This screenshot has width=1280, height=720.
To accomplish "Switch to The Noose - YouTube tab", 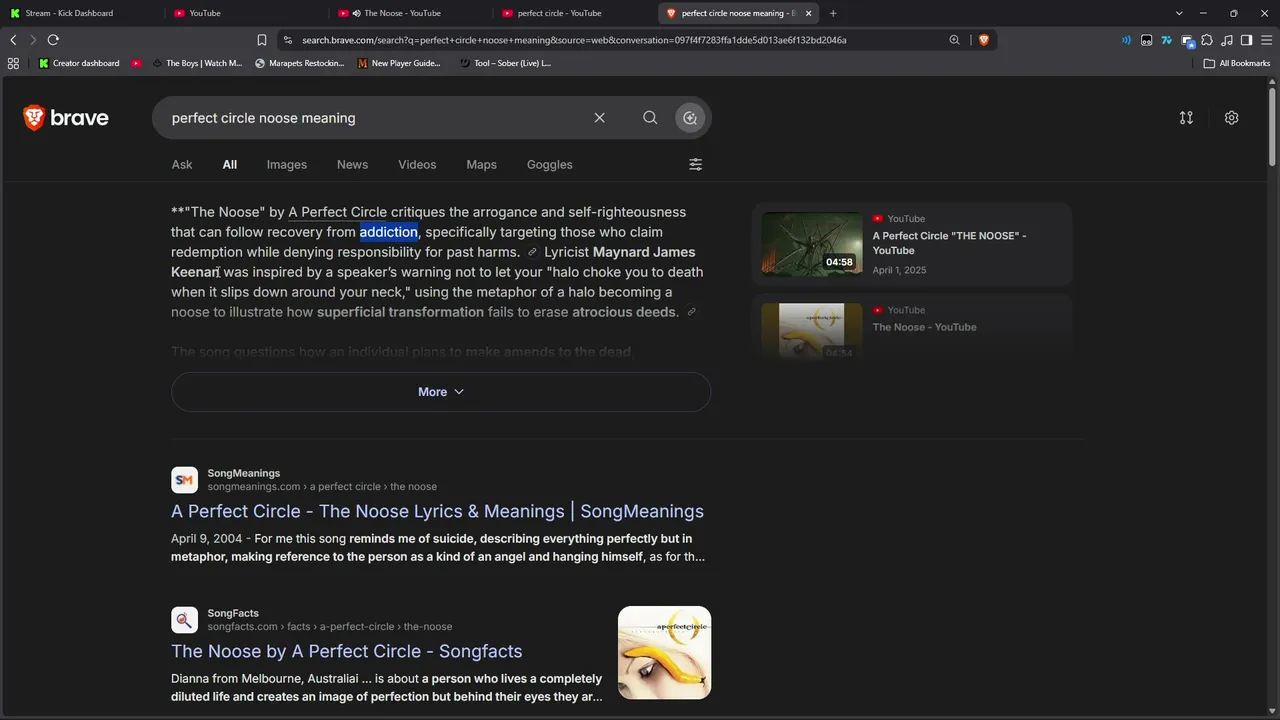I will pos(410,13).
